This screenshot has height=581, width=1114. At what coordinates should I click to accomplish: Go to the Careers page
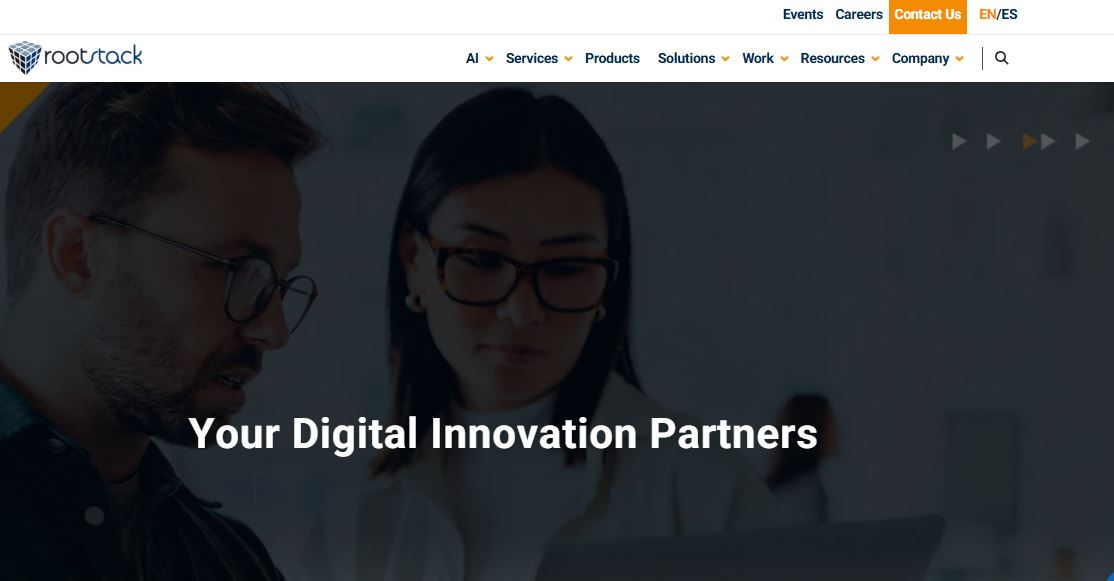tap(858, 14)
